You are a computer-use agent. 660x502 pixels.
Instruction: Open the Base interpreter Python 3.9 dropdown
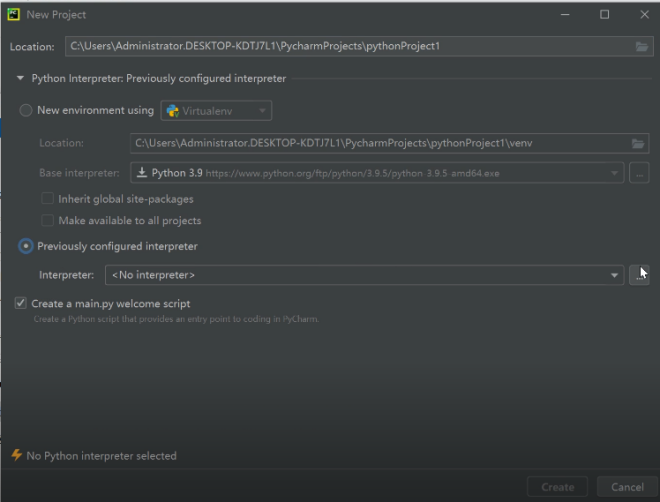tap(377, 173)
